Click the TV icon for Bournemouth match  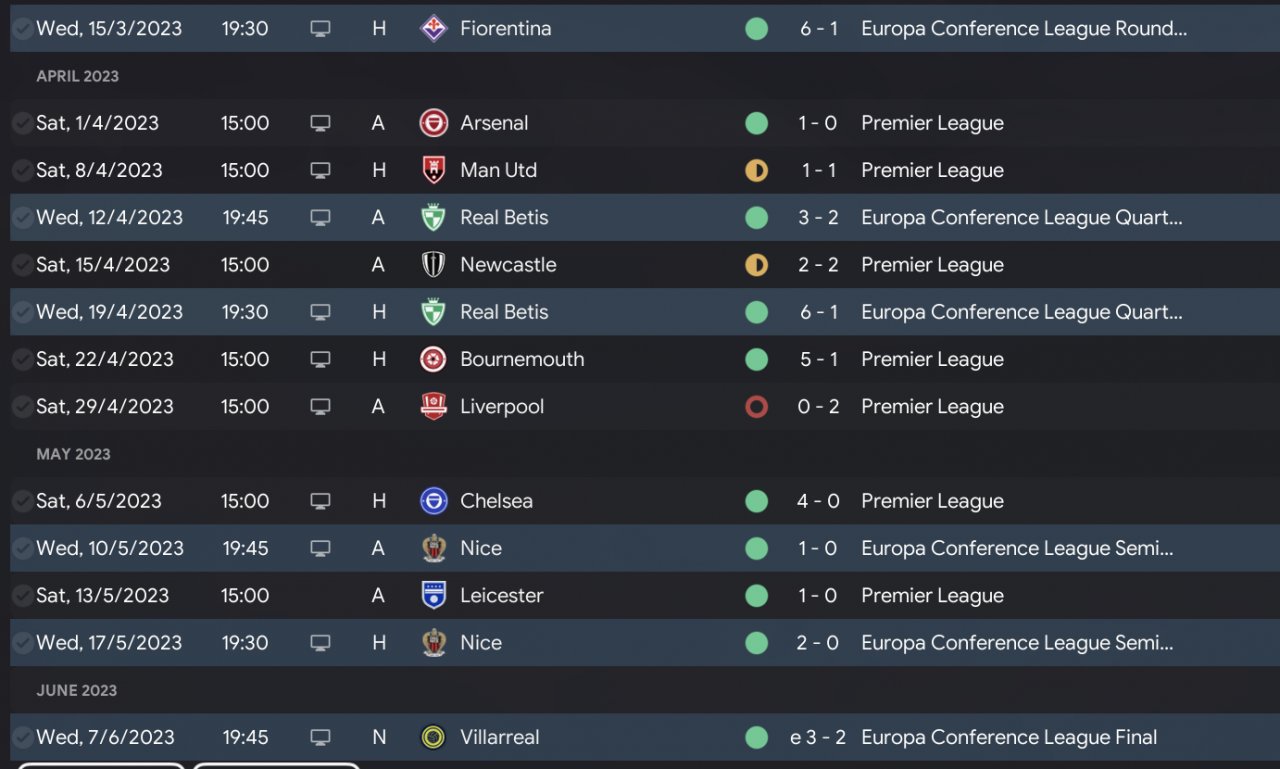[x=320, y=360]
